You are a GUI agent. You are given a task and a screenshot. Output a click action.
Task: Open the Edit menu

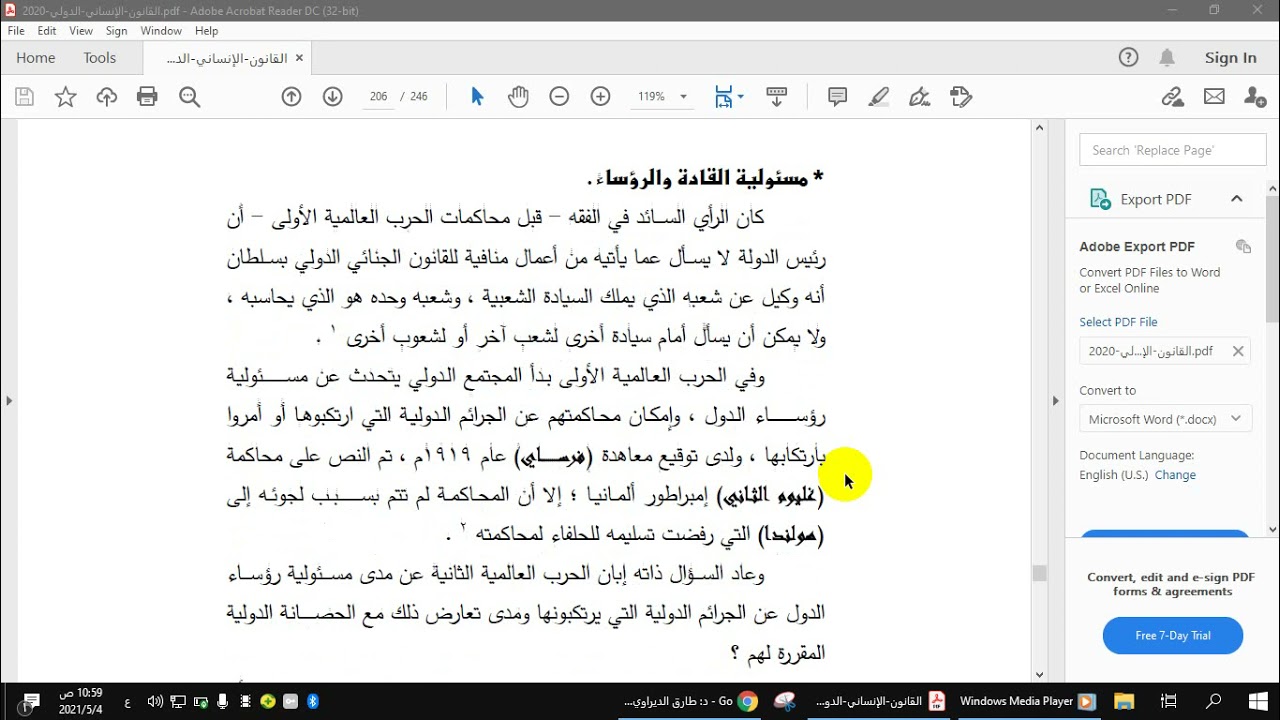point(47,31)
